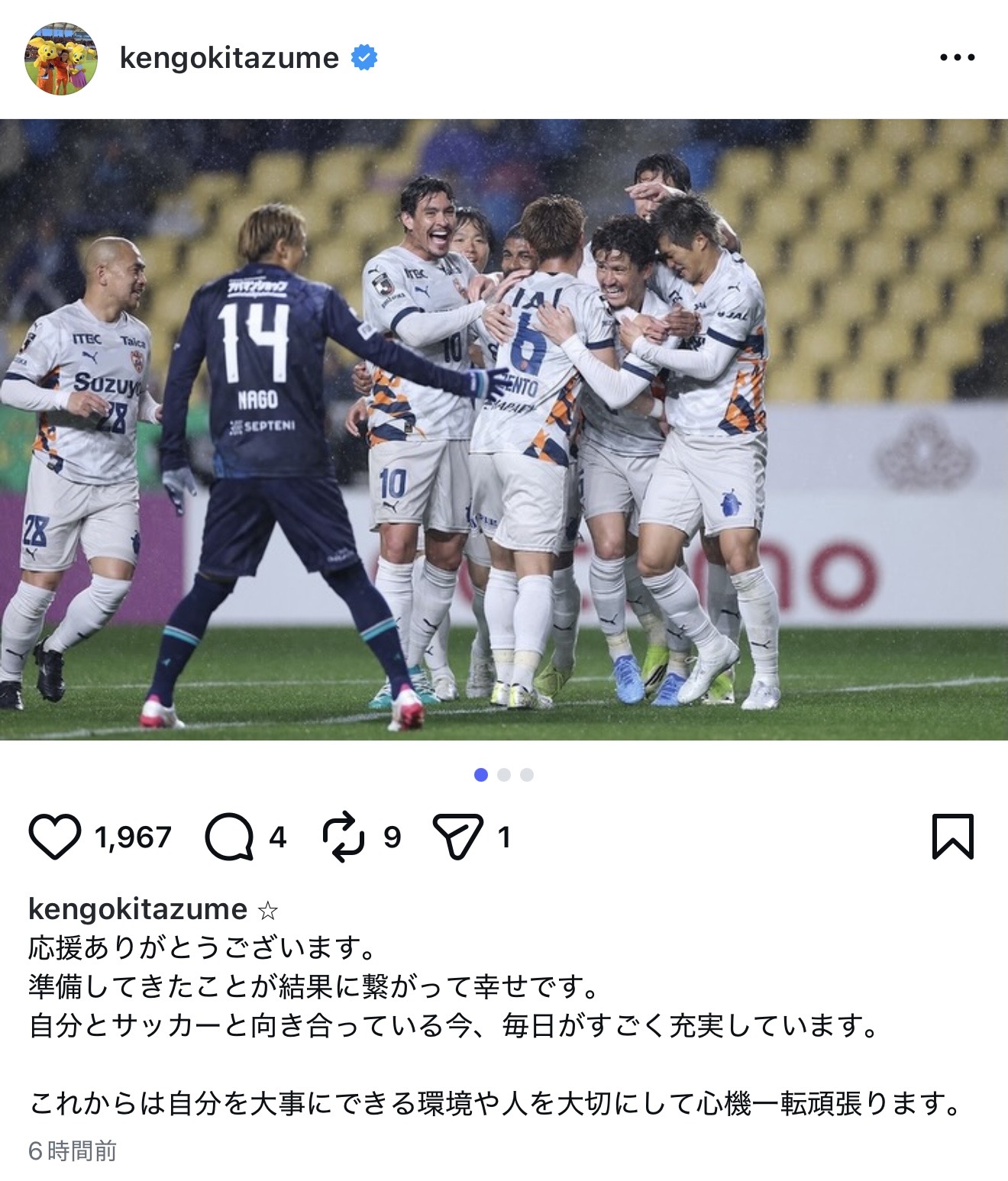Viewport: 1008px width, 1181px height.
Task: Repost using the circular arrows icon
Action: tap(344, 837)
